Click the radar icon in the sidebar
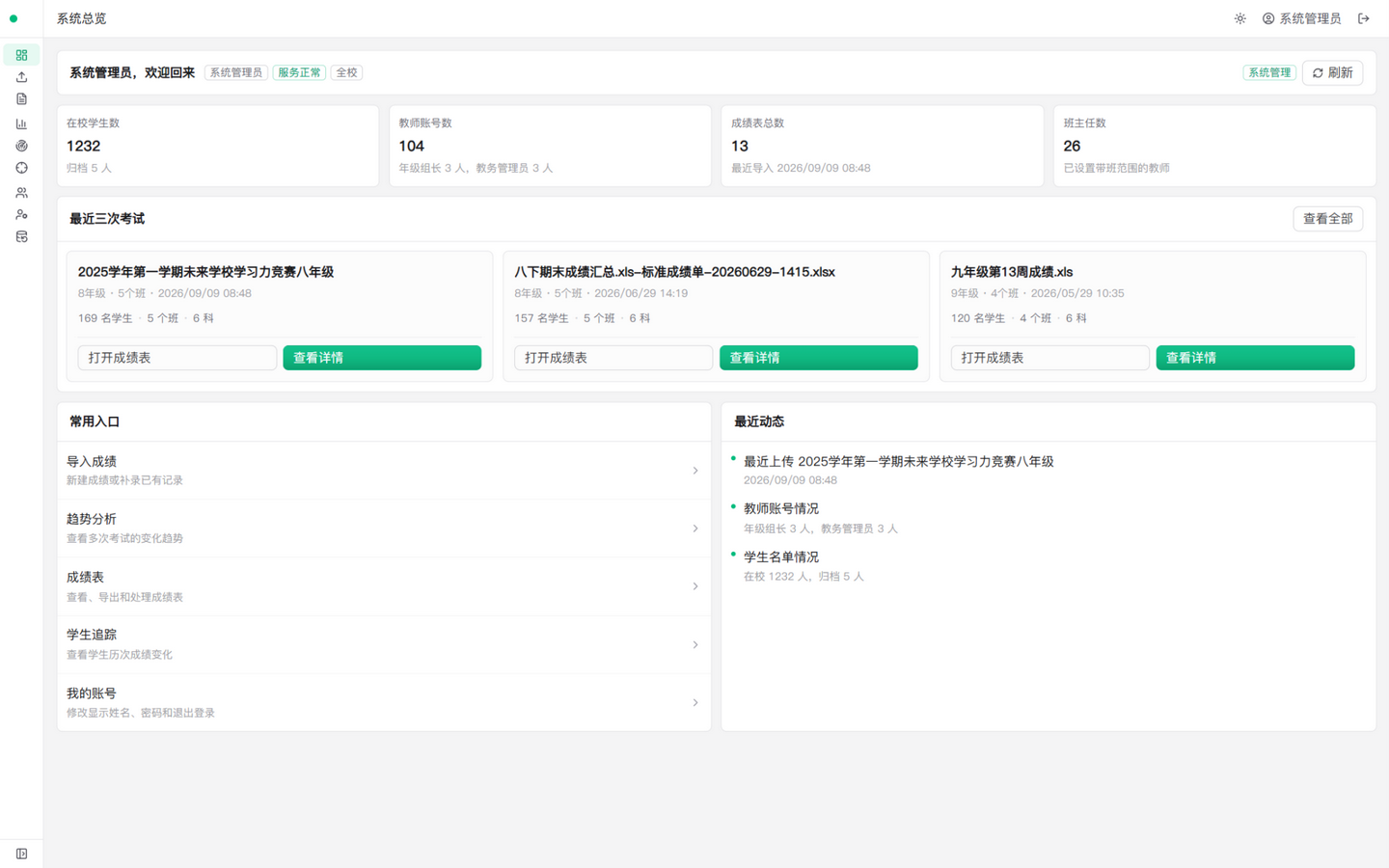The width and height of the screenshot is (1389, 868). [x=21, y=146]
